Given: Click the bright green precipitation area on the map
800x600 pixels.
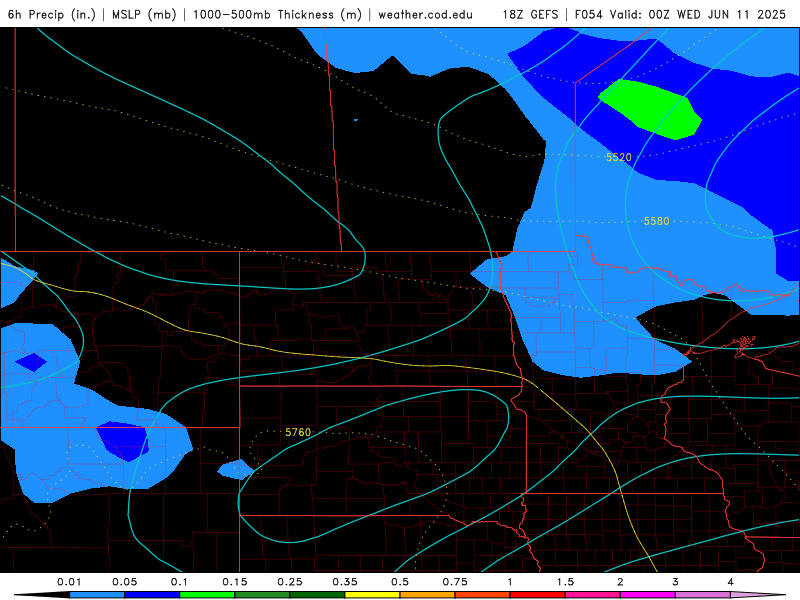Looking at the screenshot, I should pos(652,109).
